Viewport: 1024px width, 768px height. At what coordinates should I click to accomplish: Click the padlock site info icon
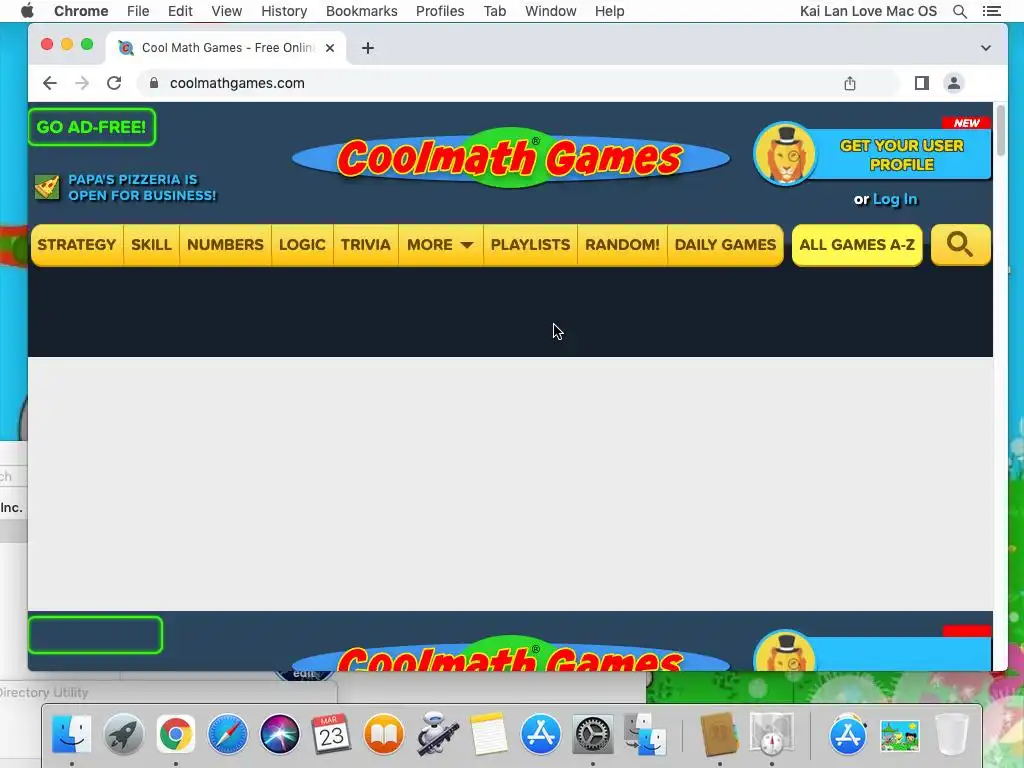[x=154, y=83]
